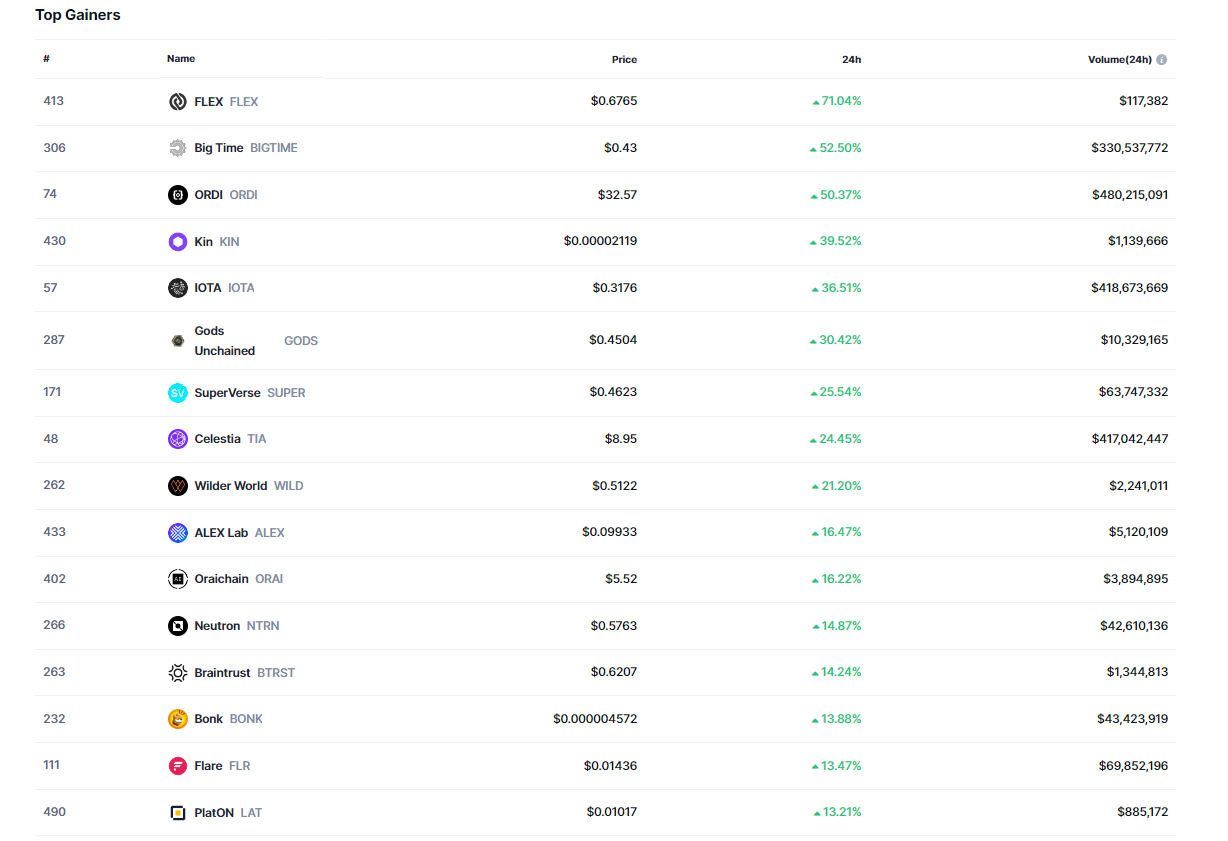Click the $0.000004572 price cell
Viewport: 1228px width, 841px height.
click(x=595, y=719)
